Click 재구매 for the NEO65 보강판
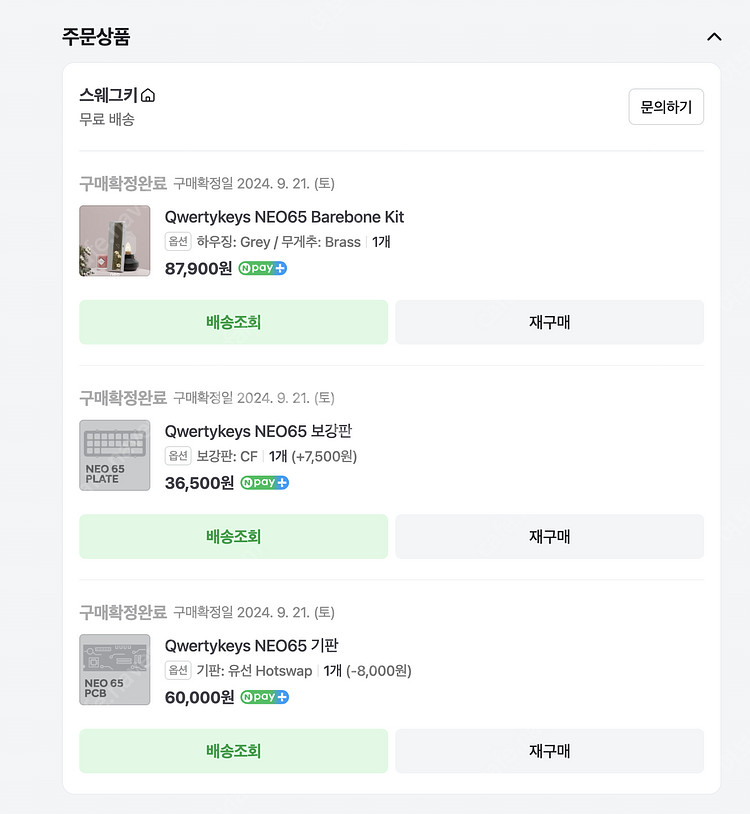750x814 pixels. pos(549,536)
